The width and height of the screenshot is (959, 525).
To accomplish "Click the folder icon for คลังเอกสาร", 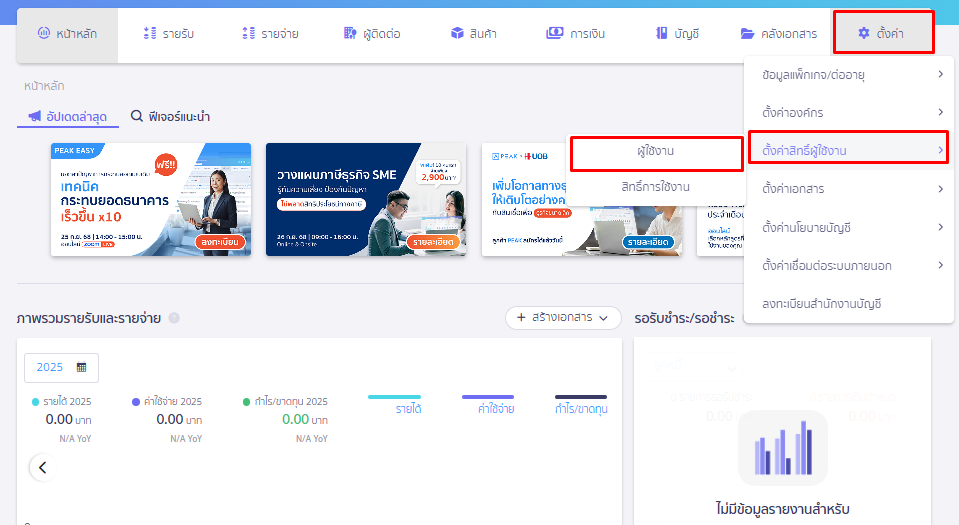I will point(747,34).
